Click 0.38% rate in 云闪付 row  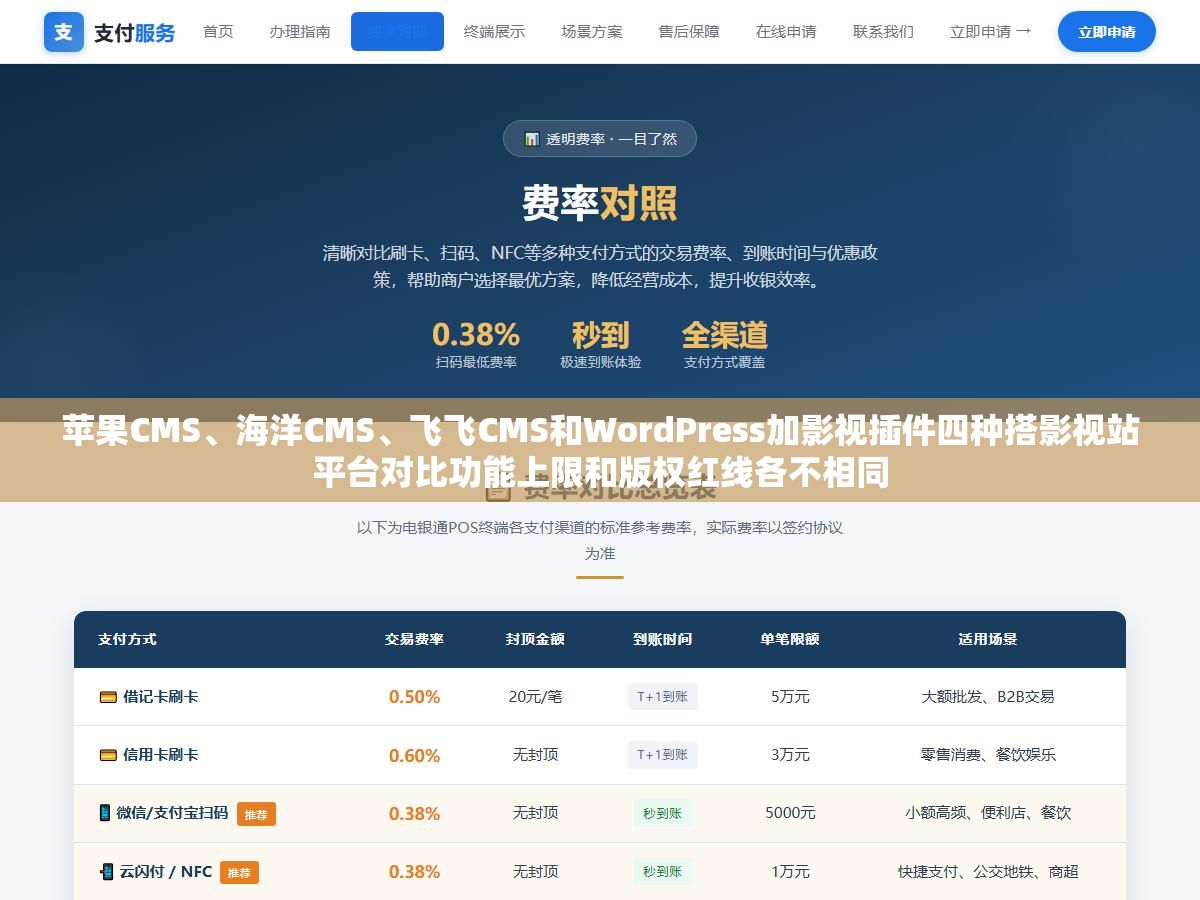point(414,872)
